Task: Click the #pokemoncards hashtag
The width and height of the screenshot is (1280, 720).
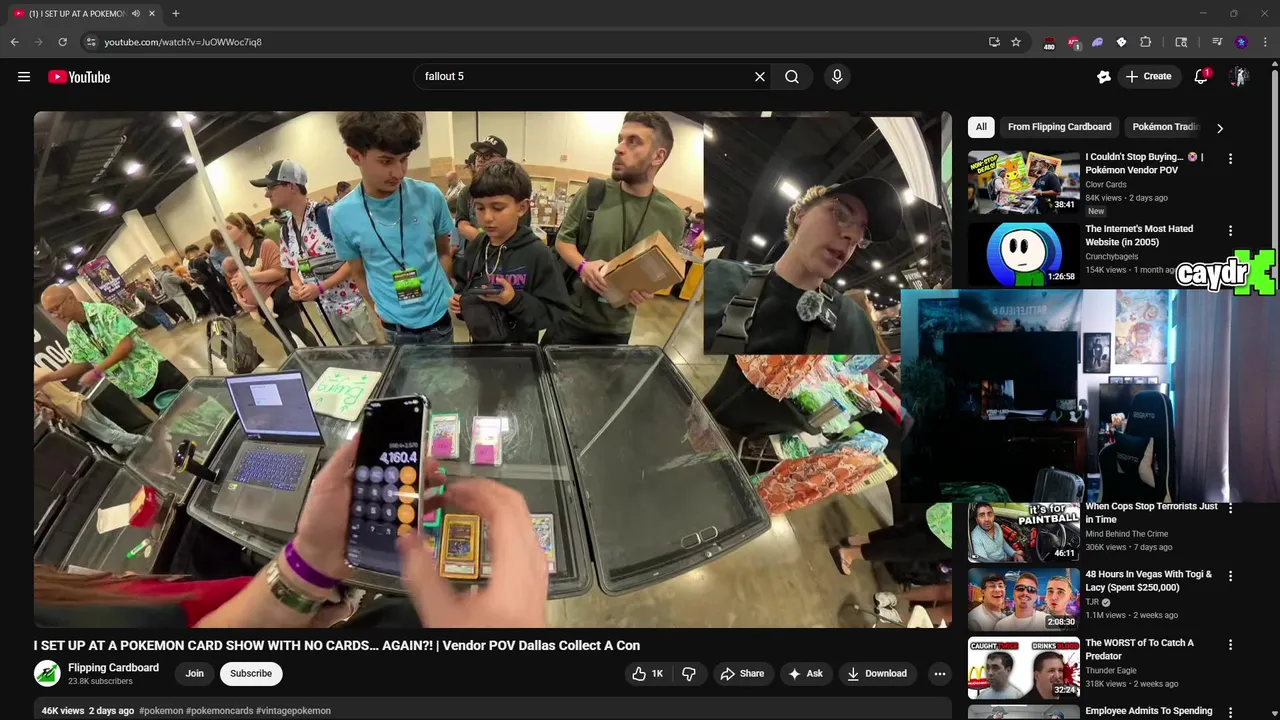Action: [x=219, y=711]
